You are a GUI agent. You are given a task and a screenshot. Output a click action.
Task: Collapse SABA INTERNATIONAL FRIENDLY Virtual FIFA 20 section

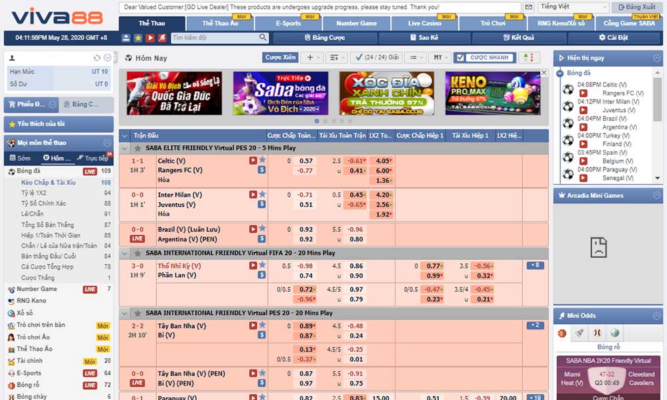point(125,253)
